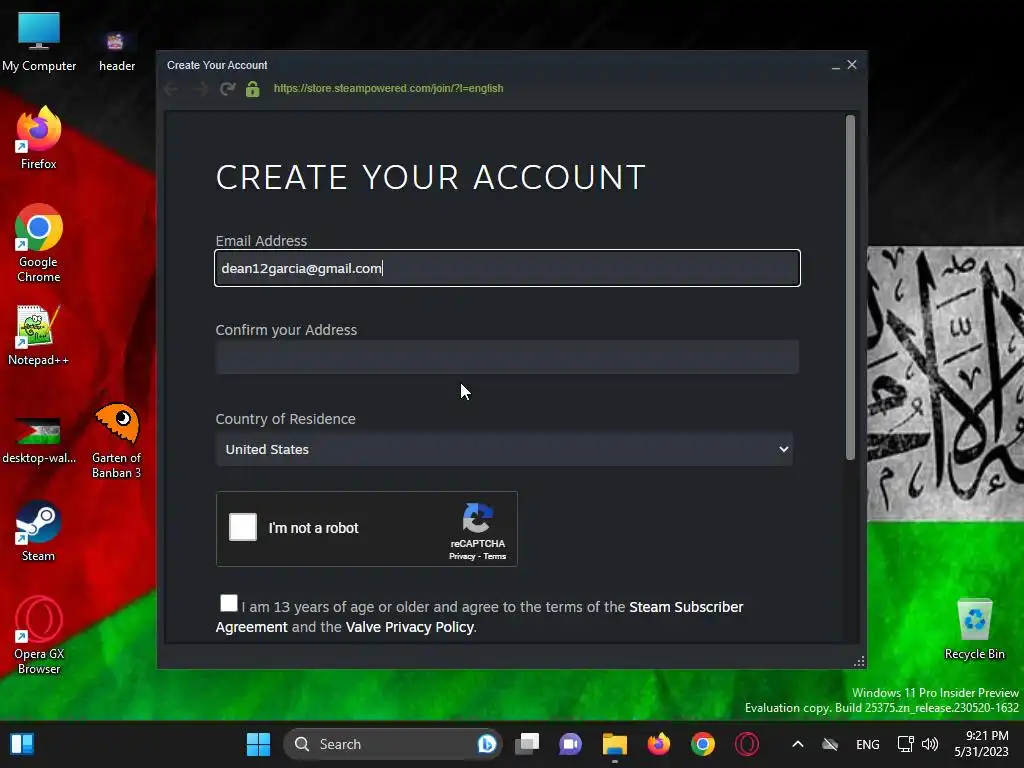Launch Firefox from desktop shortcut
This screenshot has height=768, width=1024.
[x=39, y=138]
